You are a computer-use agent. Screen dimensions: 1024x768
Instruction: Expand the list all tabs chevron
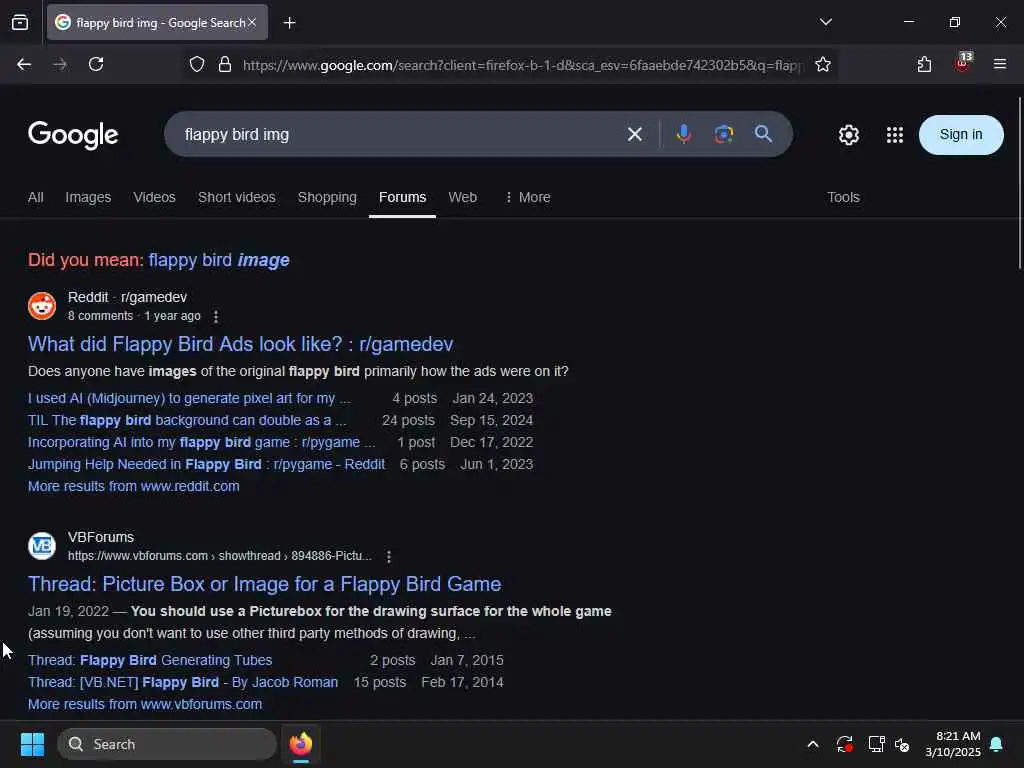825,22
